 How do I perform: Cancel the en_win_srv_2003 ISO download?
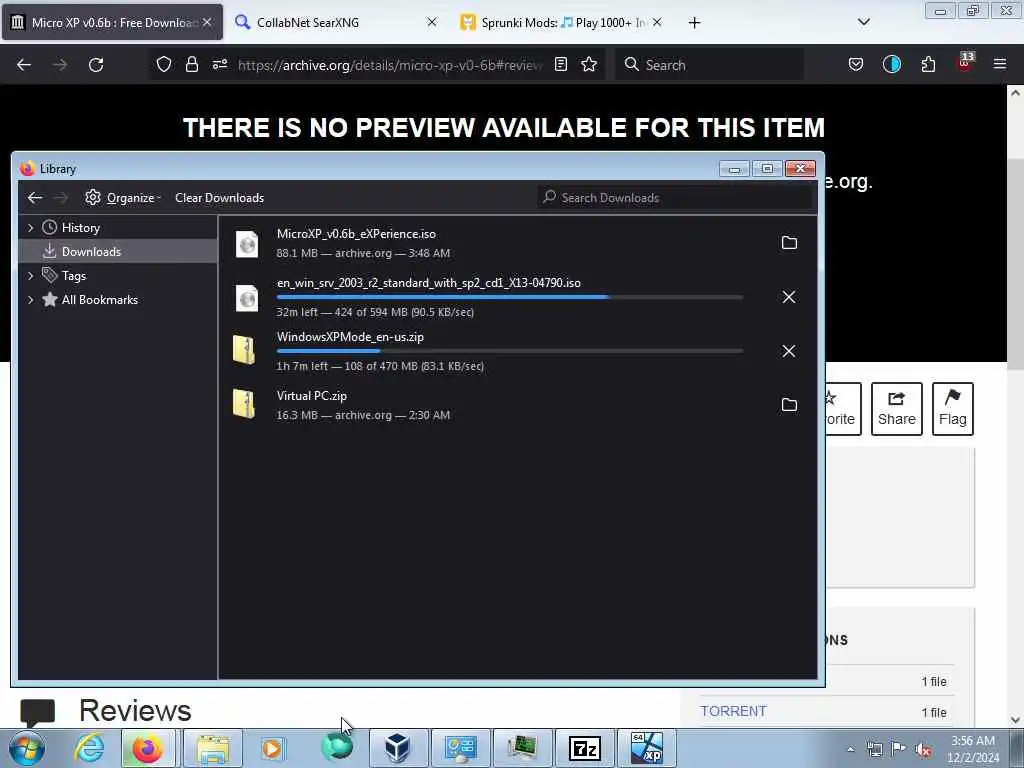[789, 297]
